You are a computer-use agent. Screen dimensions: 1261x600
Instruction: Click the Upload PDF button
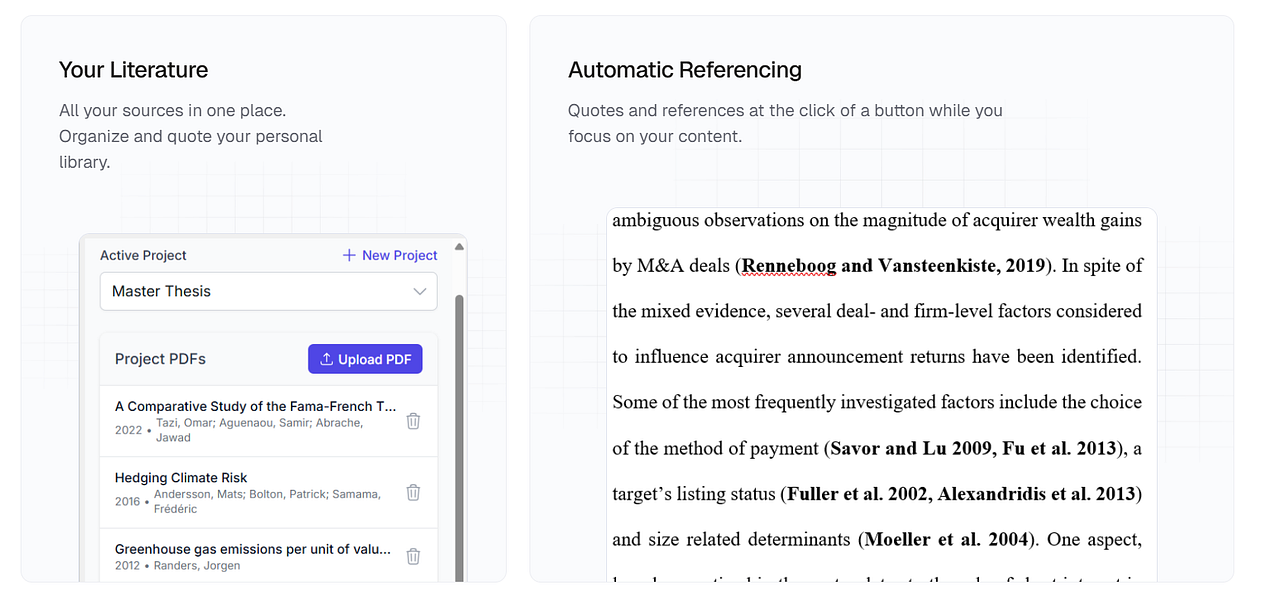365,359
